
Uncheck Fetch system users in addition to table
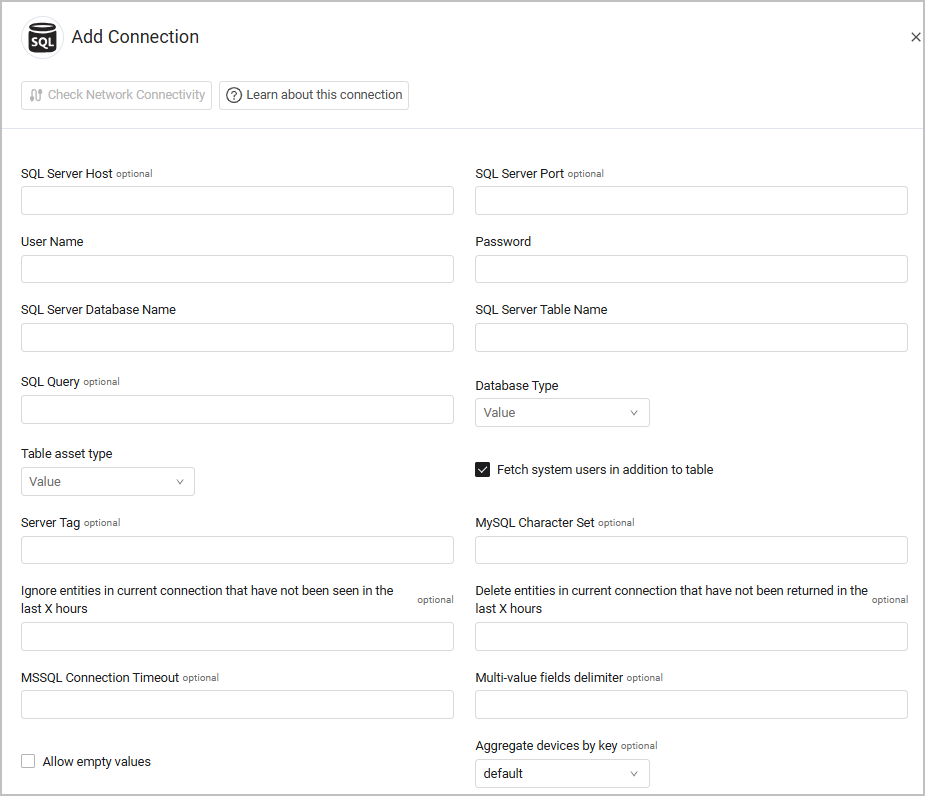483,470
